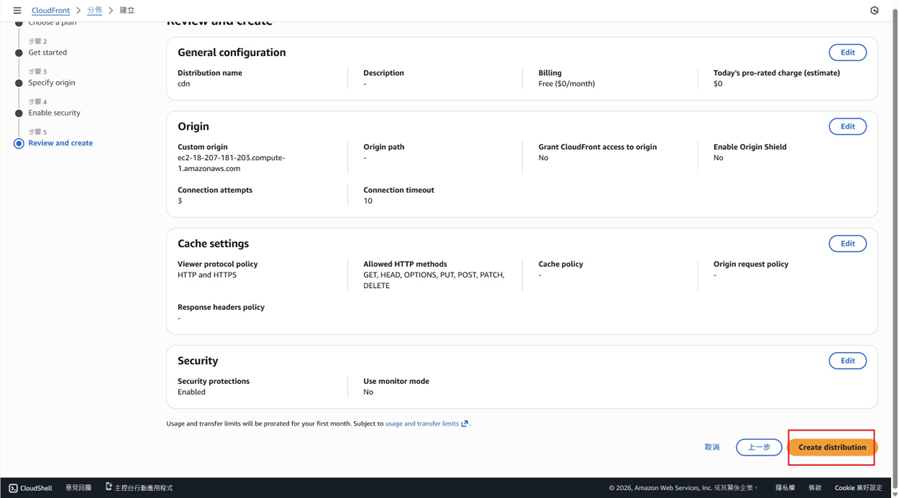Open the console mobile app footer item
The height and width of the screenshot is (498, 899).
point(139,488)
